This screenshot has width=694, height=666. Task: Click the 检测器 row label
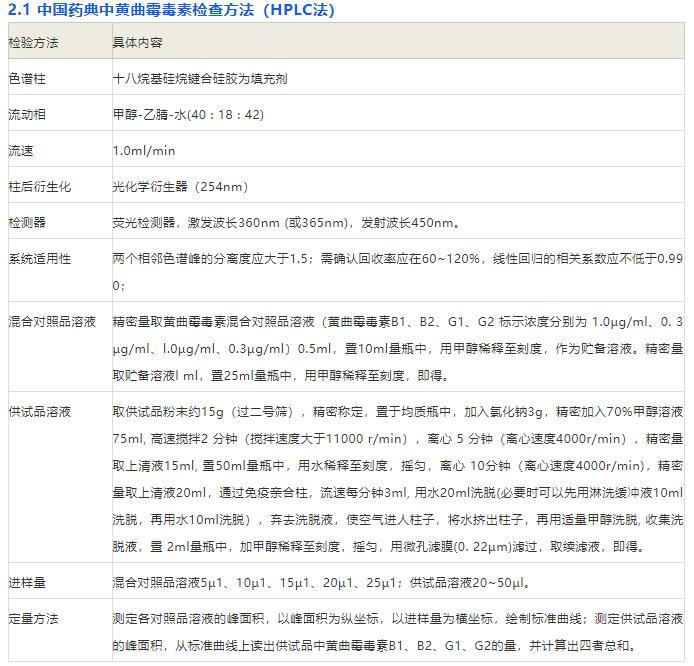[28, 222]
